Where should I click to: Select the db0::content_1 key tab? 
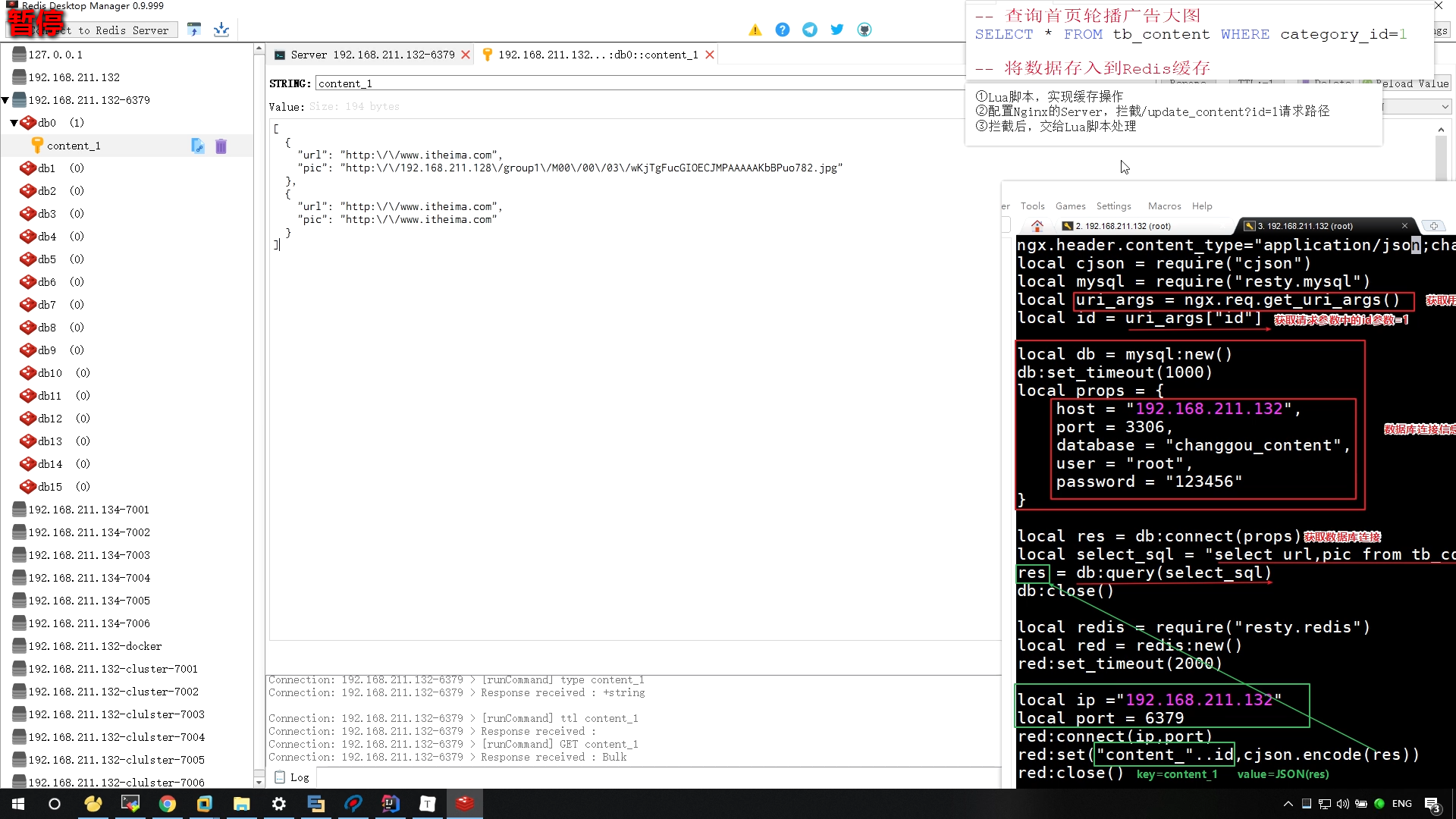598,55
